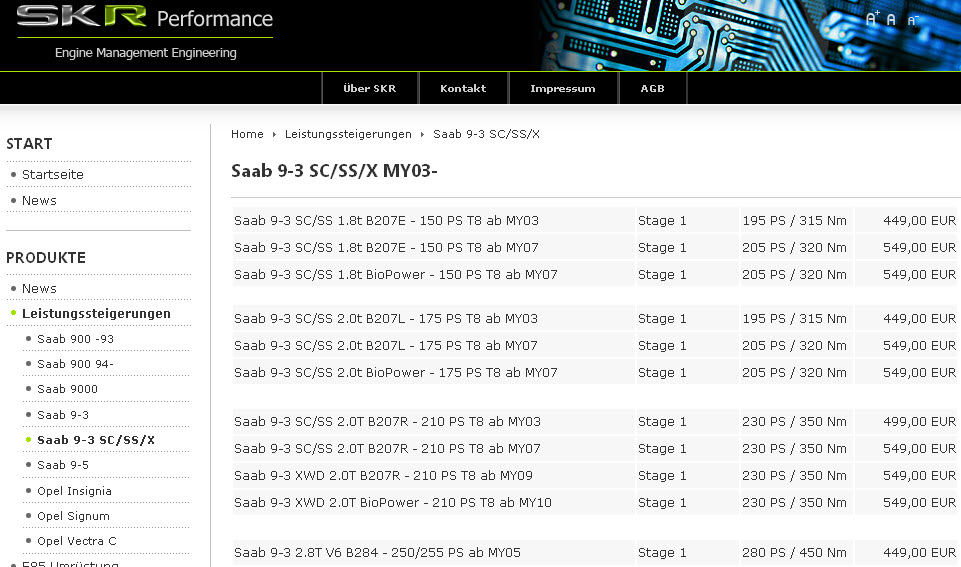Screen dimensions: 961x567
Task: Select row XWD 2.0T B207R ab MY09
Action: coord(596,475)
